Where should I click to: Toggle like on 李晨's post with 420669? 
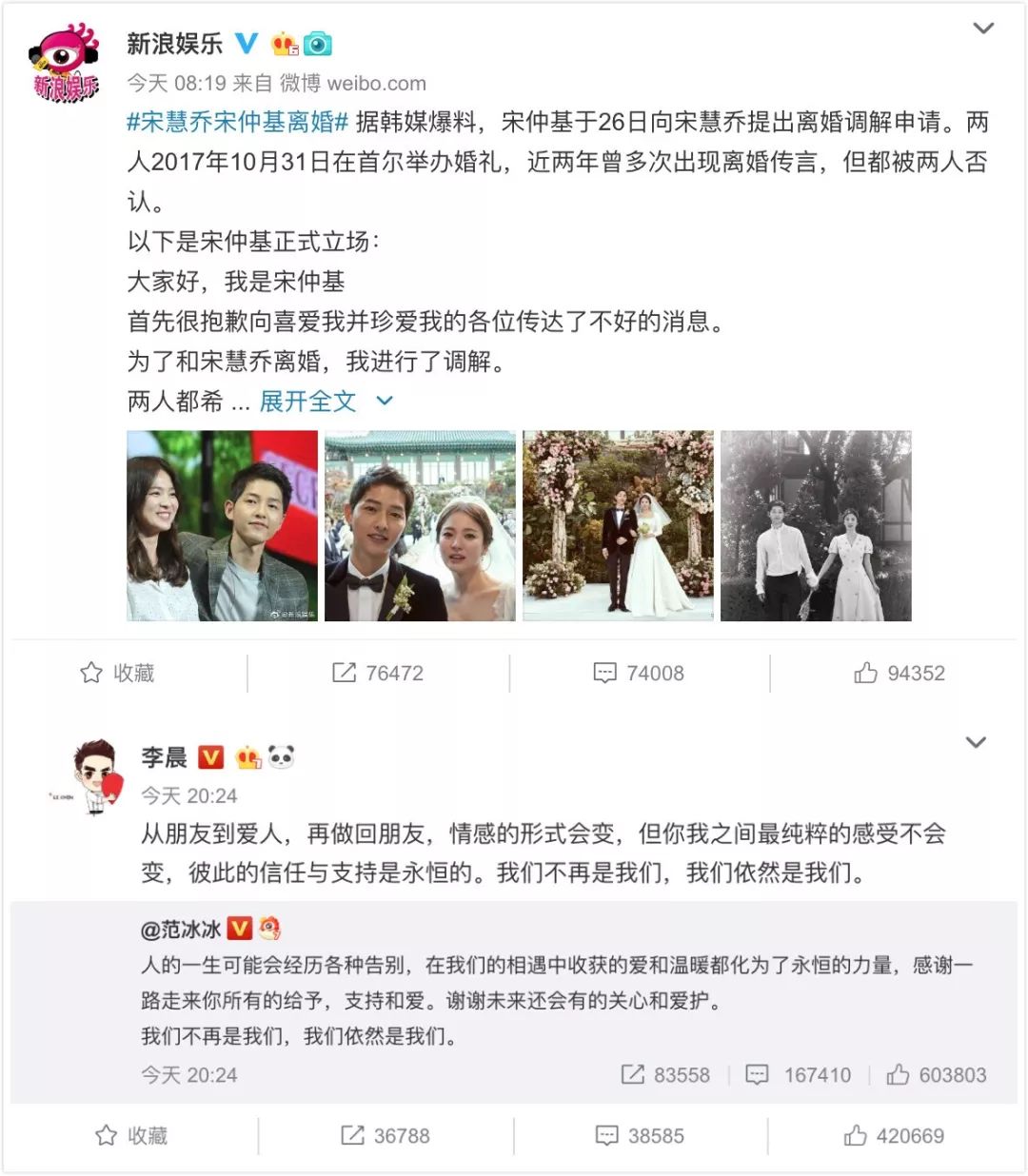point(894,1135)
